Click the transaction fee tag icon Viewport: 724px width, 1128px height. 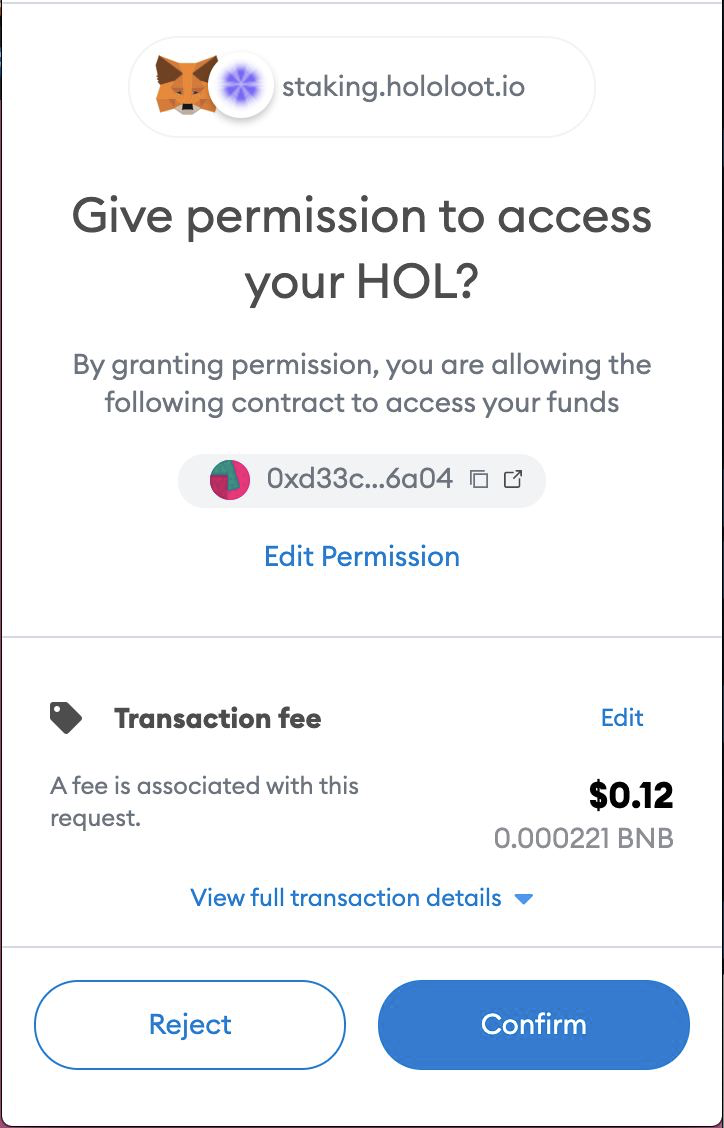coord(66,717)
